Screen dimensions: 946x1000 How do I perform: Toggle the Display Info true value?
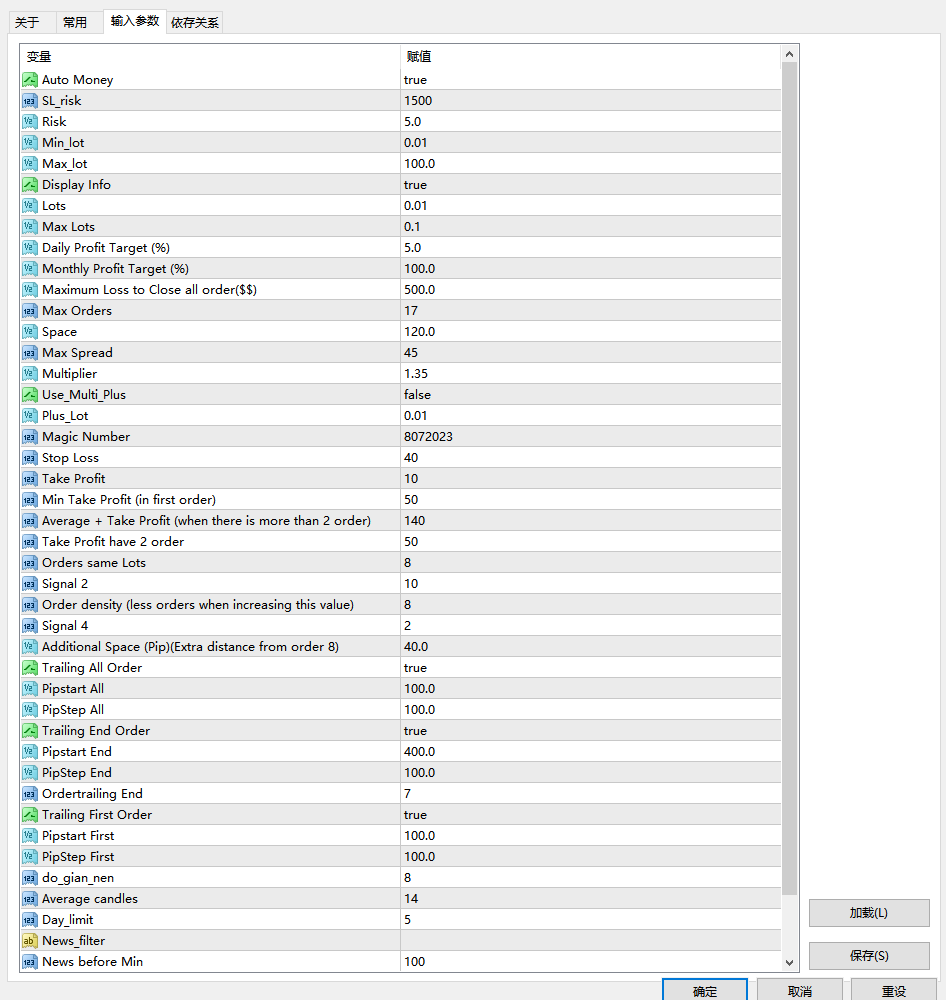(x=415, y=185)
